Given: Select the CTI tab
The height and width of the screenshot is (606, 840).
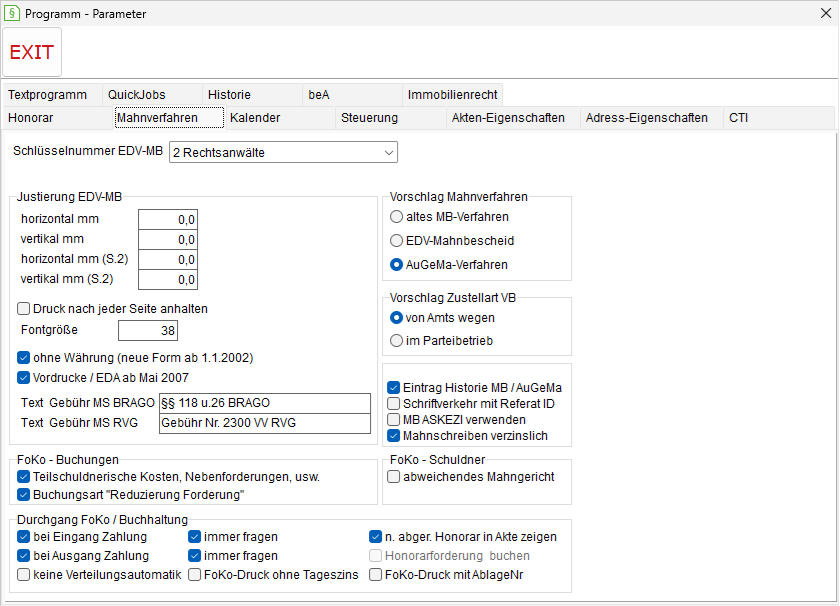Looking at the screenshot, I should [779, 118].
